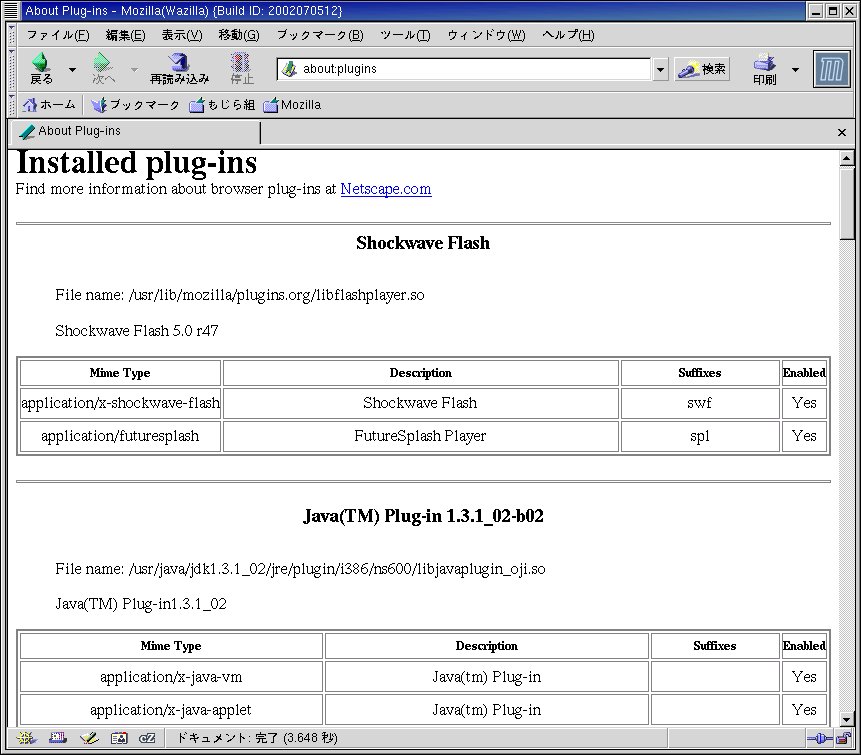Screen dimensions: 861x755
Task: Click the Java(TM) Plug-in 1.3.1_02-b02 heading
Action: pyautogui.click(x=423, y=517)
